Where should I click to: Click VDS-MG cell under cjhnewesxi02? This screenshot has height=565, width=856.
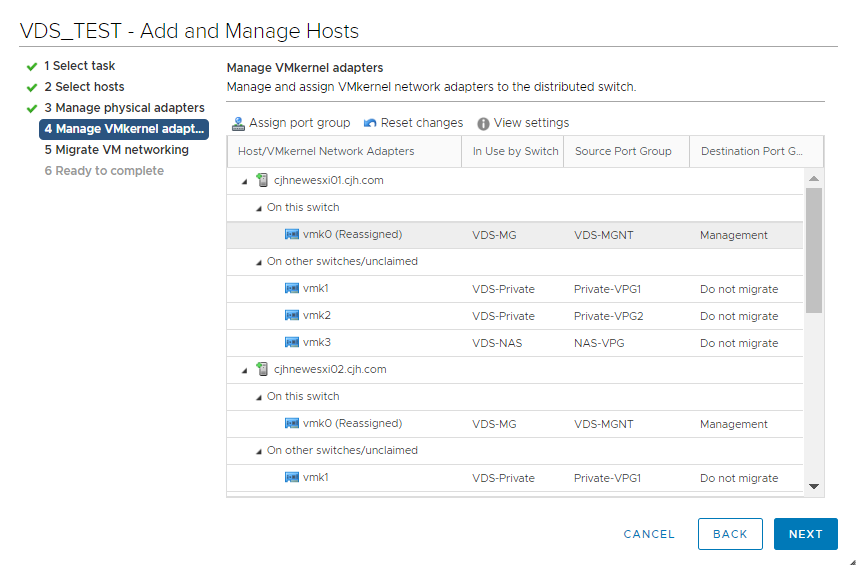(494, 424)
